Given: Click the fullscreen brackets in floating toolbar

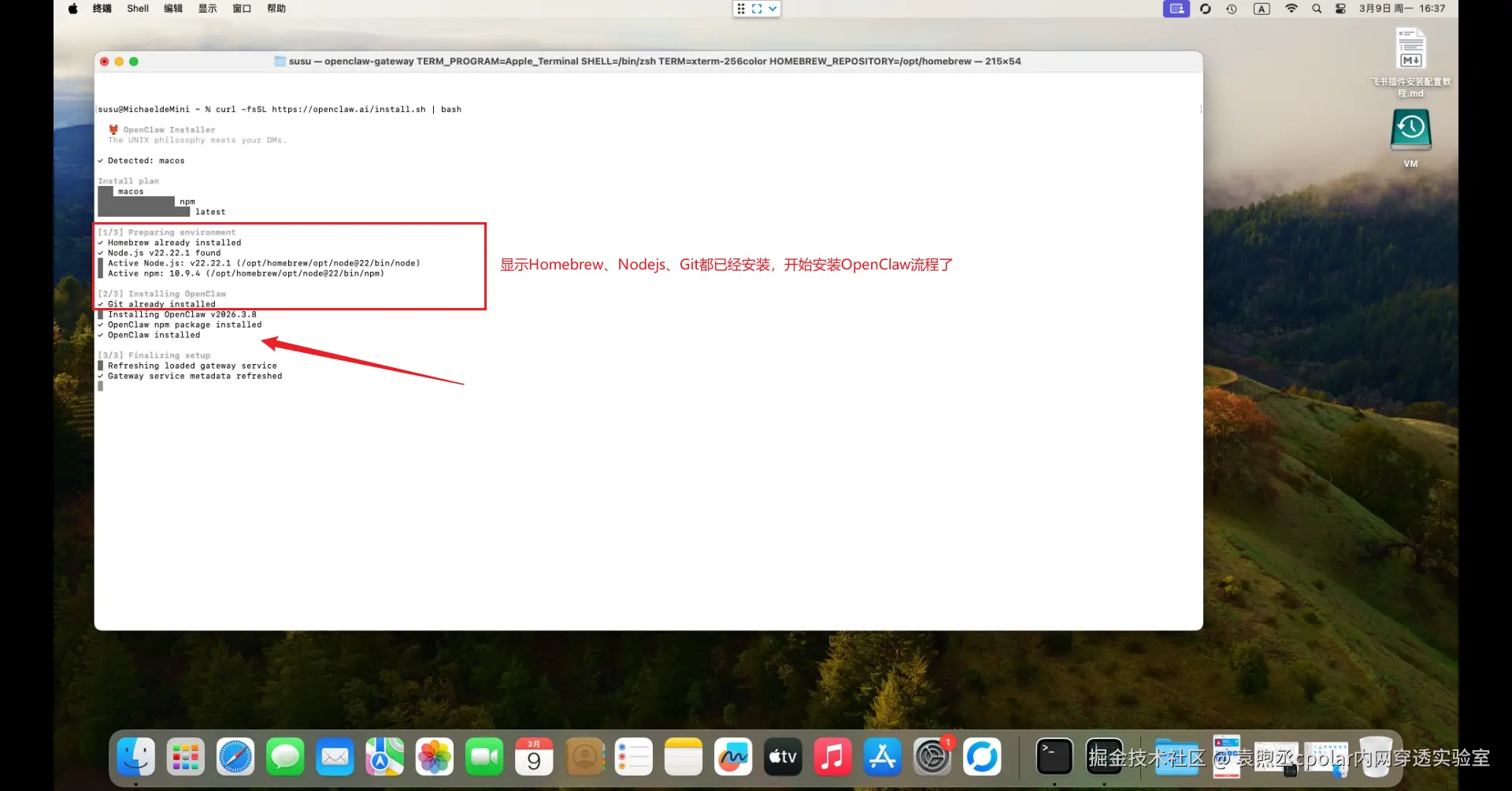Looking at the screenshot, I should point(757,9).
